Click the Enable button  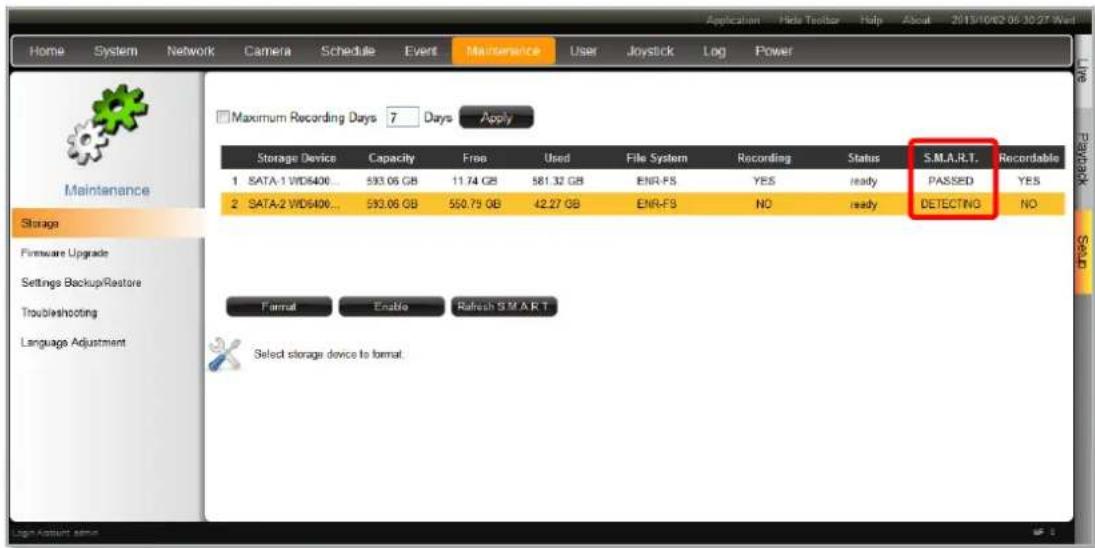(x=391, y=307)
